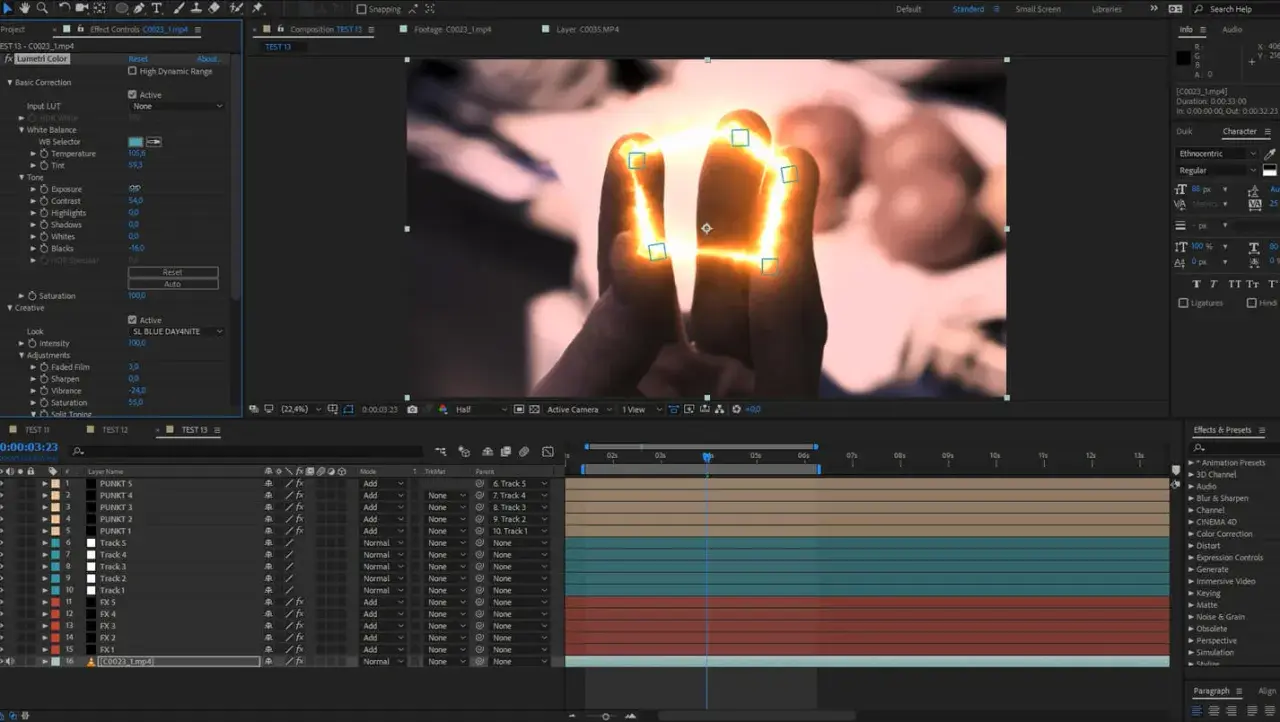1280x722 pixels.
Task: Select the Roto Brush tool
Action: point(236,8)
